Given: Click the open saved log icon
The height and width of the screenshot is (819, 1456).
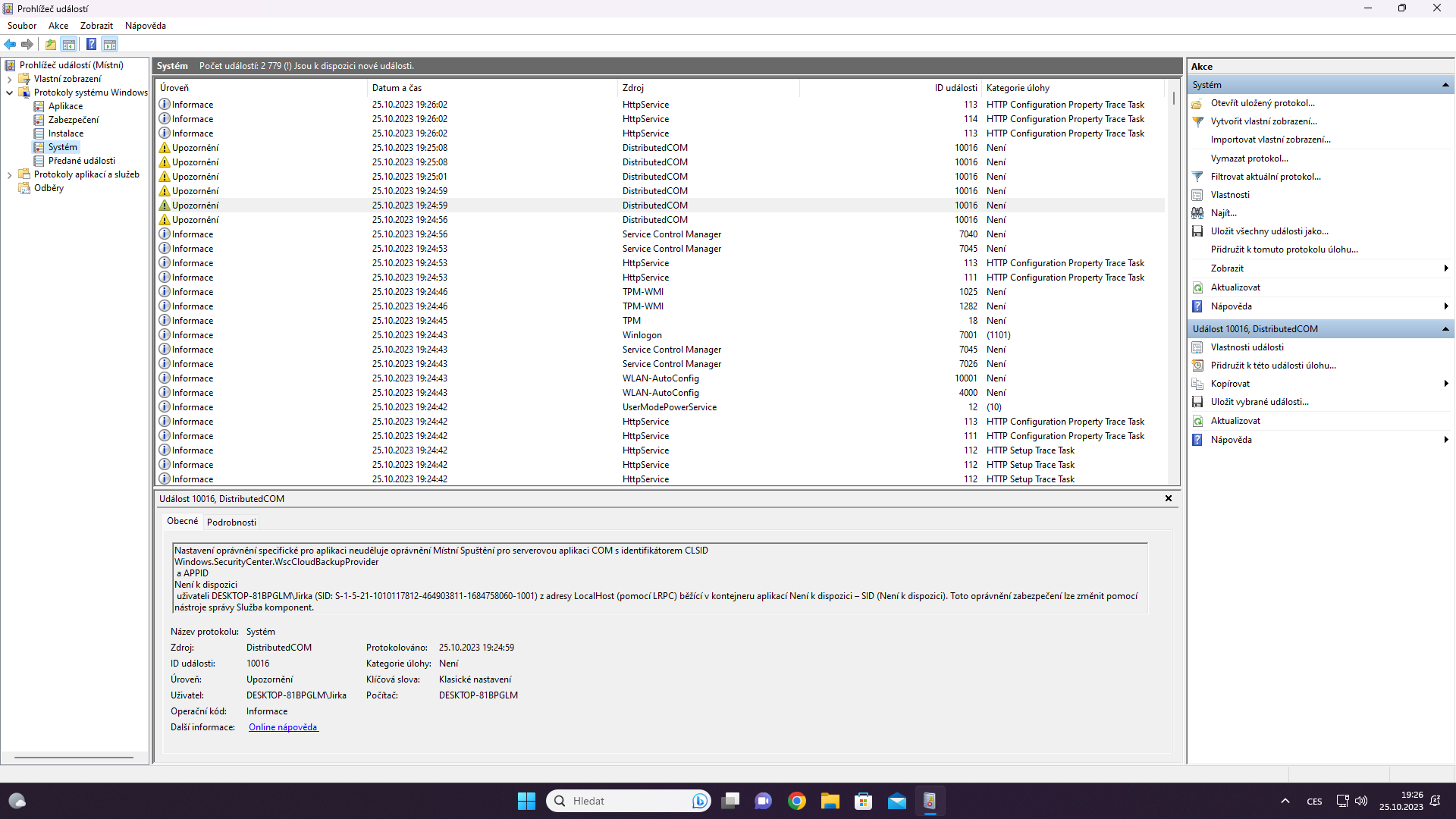Looking at the screenshot, I should pyautogui.click(x=1197, y=103).
